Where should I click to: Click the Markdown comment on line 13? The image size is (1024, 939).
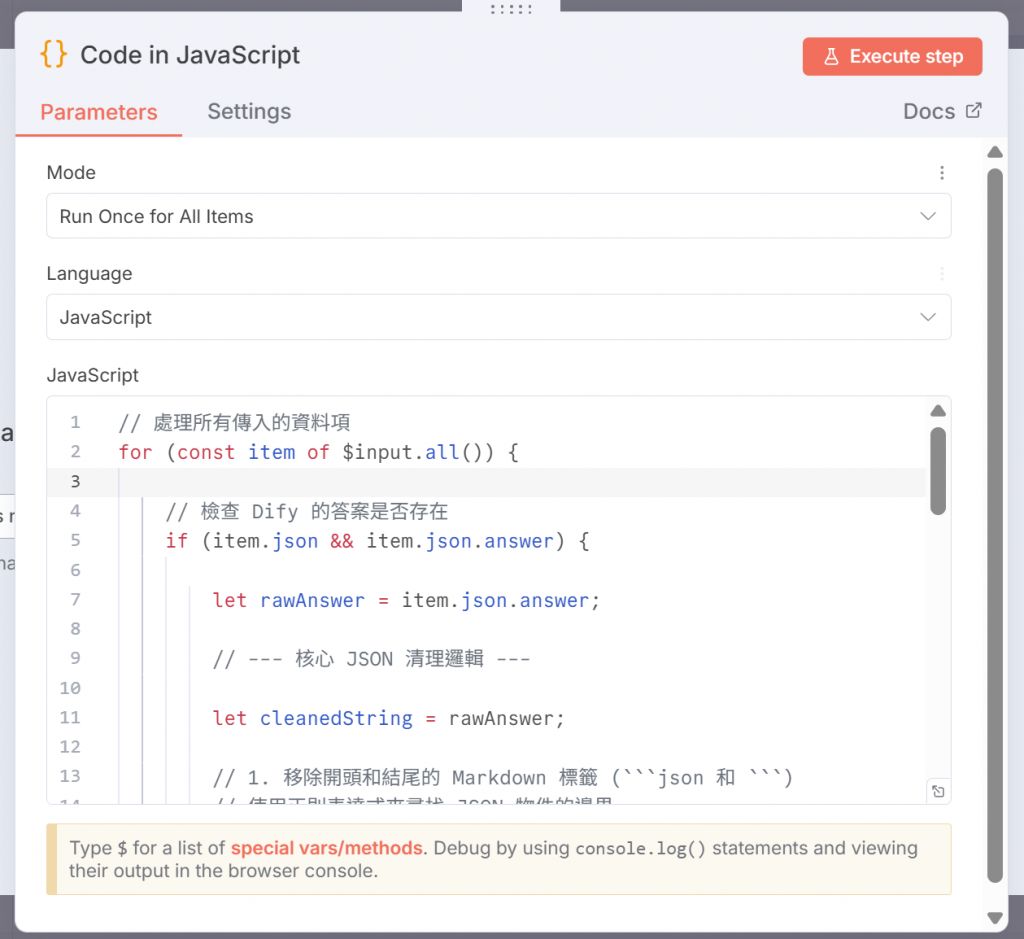(x=503, y=777)
